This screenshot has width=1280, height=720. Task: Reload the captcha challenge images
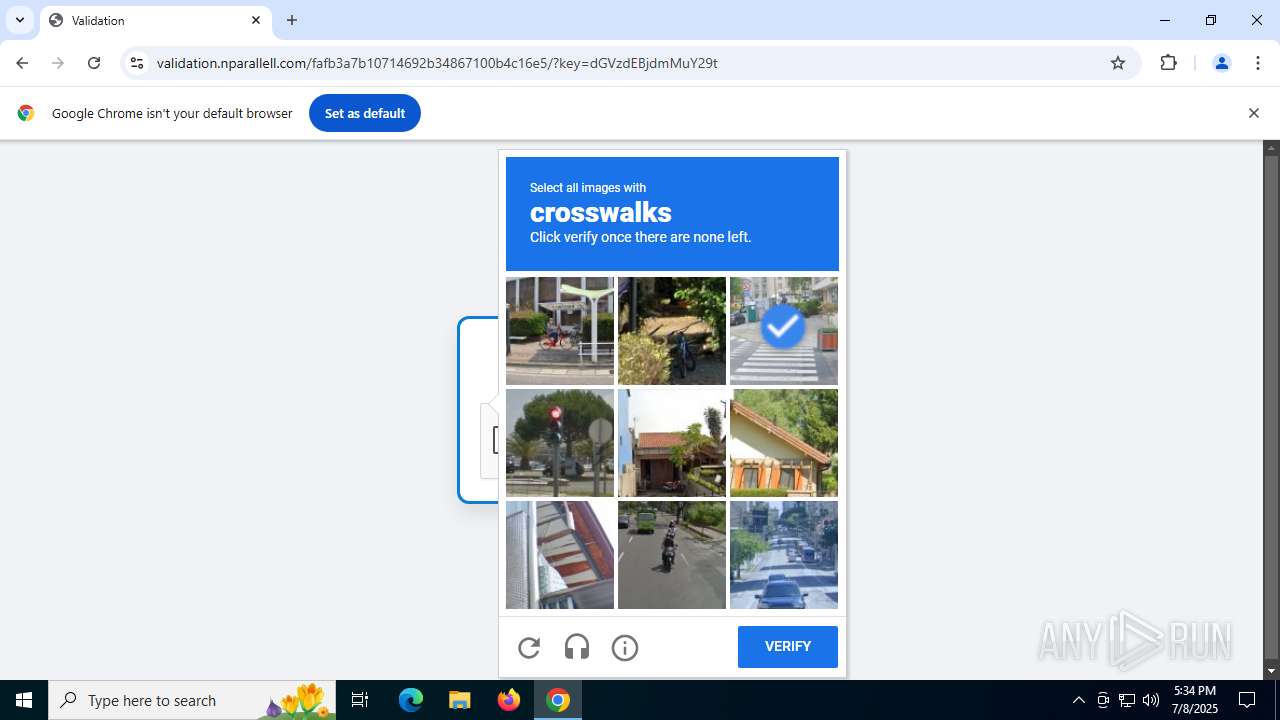click(529, 648)
